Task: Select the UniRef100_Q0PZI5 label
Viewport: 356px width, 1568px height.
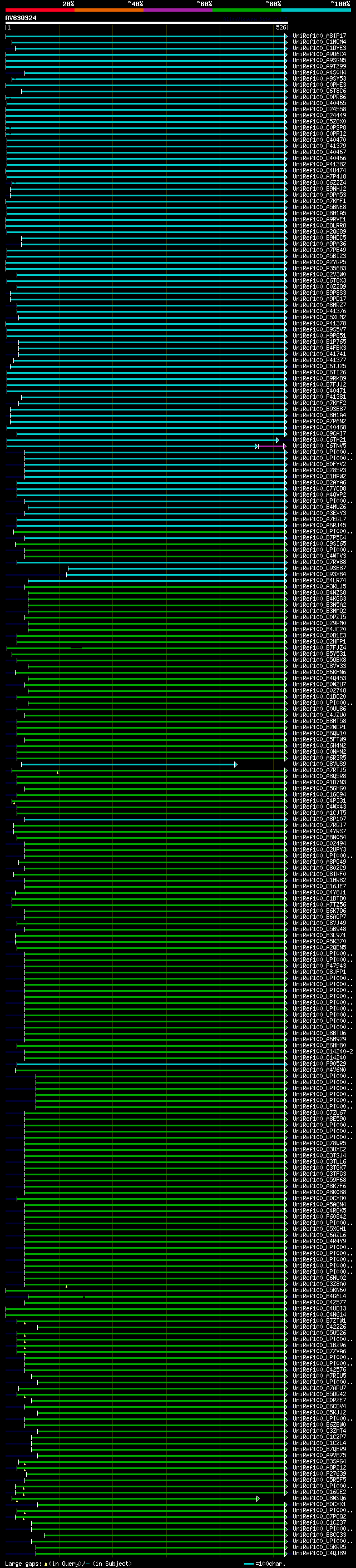Action: 319,617
